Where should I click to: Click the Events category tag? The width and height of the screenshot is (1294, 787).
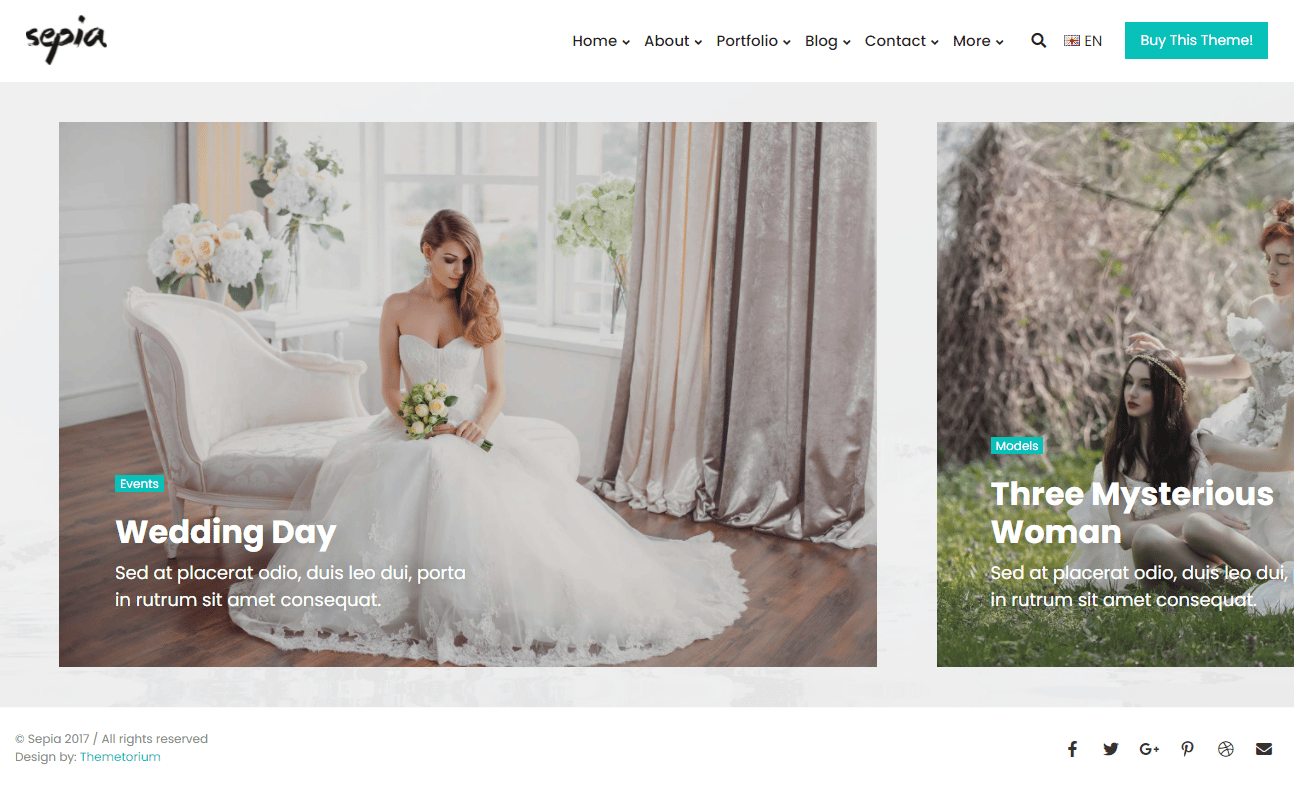(139, 484)
